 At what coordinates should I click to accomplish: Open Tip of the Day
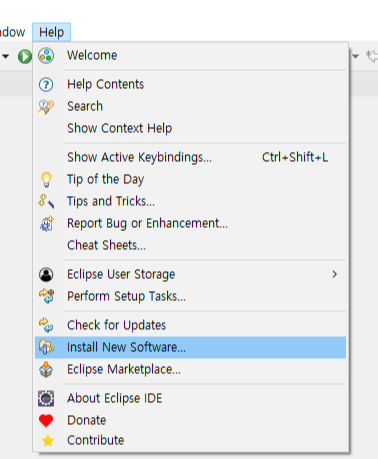tap(190, 179)
